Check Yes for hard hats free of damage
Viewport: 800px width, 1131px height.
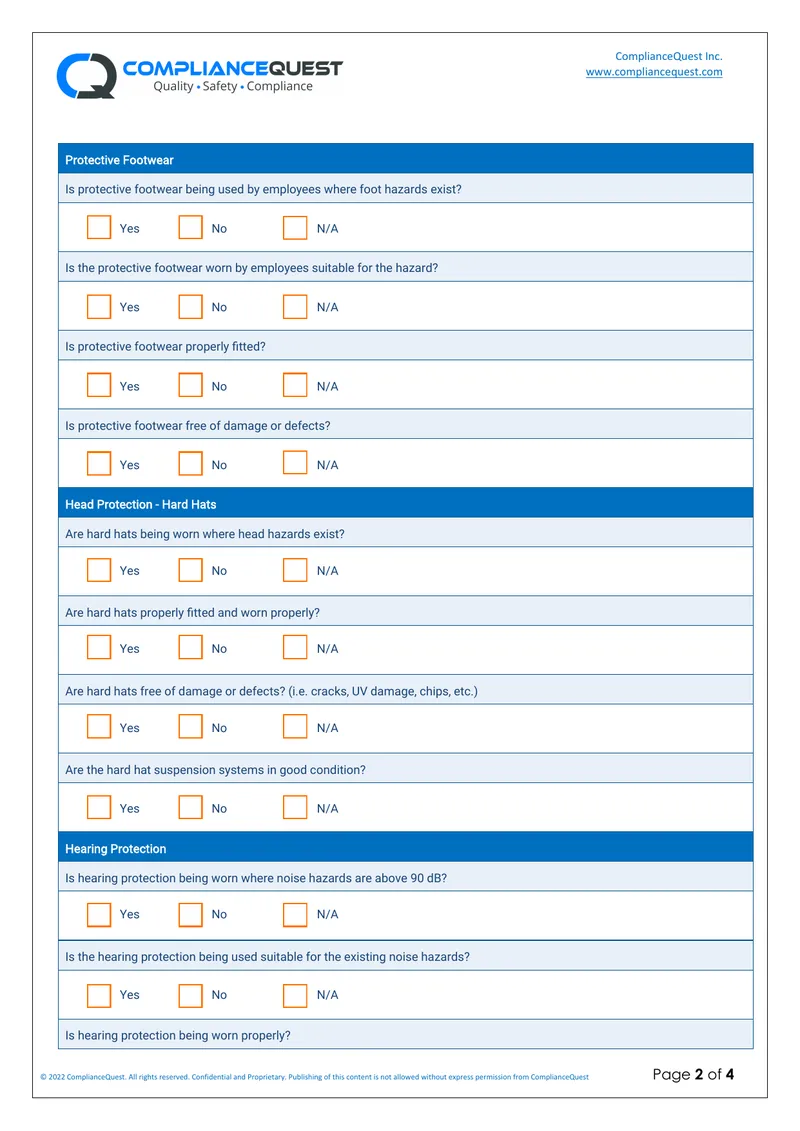(99, 726)
